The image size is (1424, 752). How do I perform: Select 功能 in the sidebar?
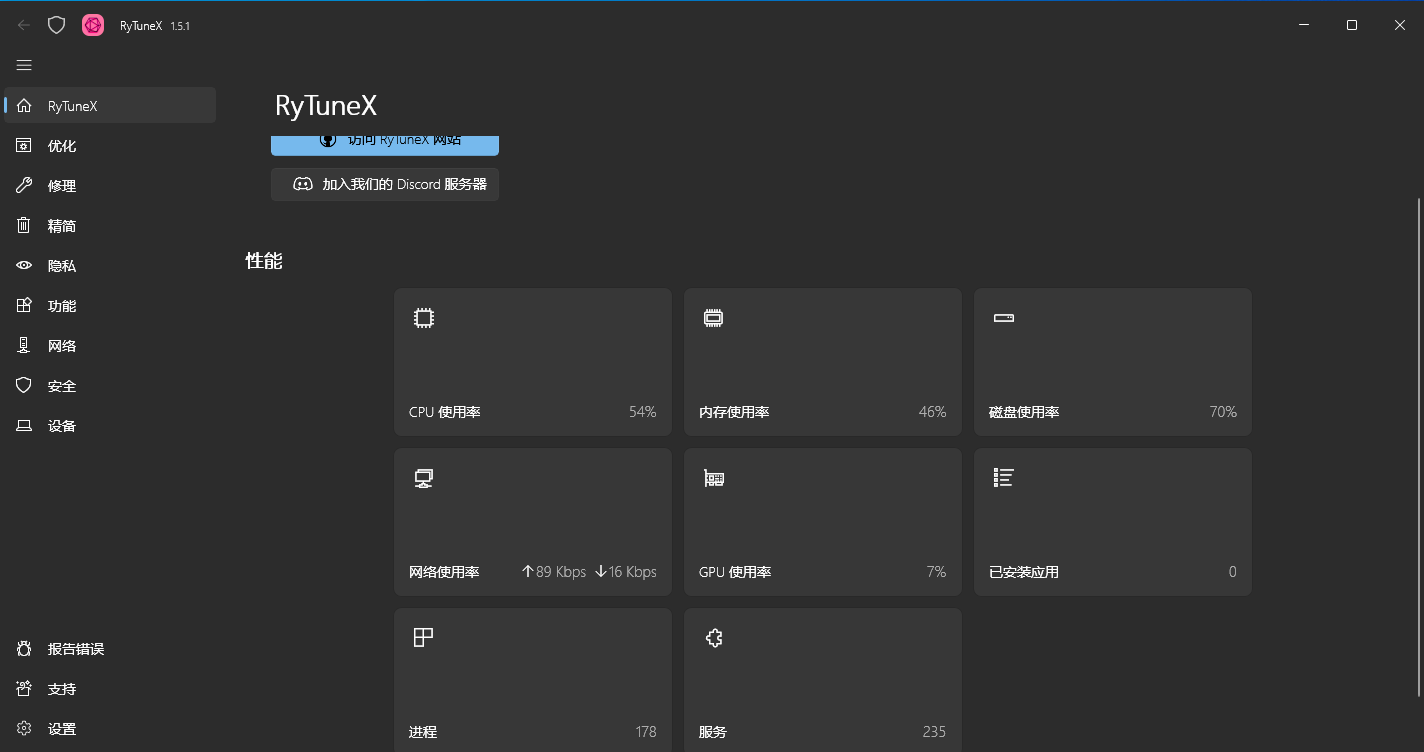click(110, 306)
